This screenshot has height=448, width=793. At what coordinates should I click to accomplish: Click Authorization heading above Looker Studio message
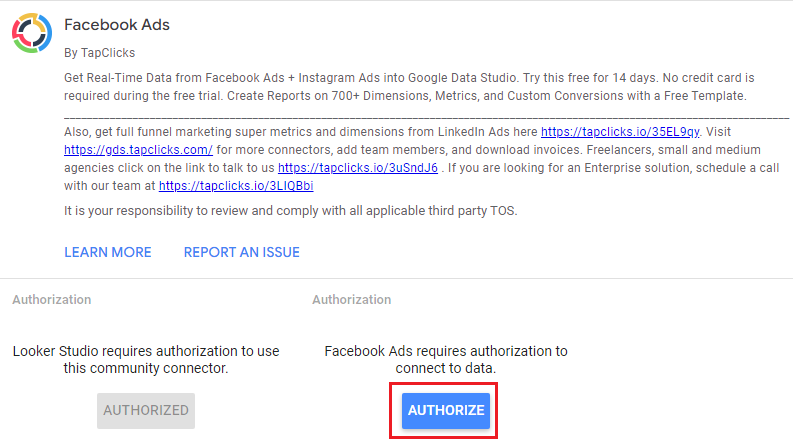[52, 300]
